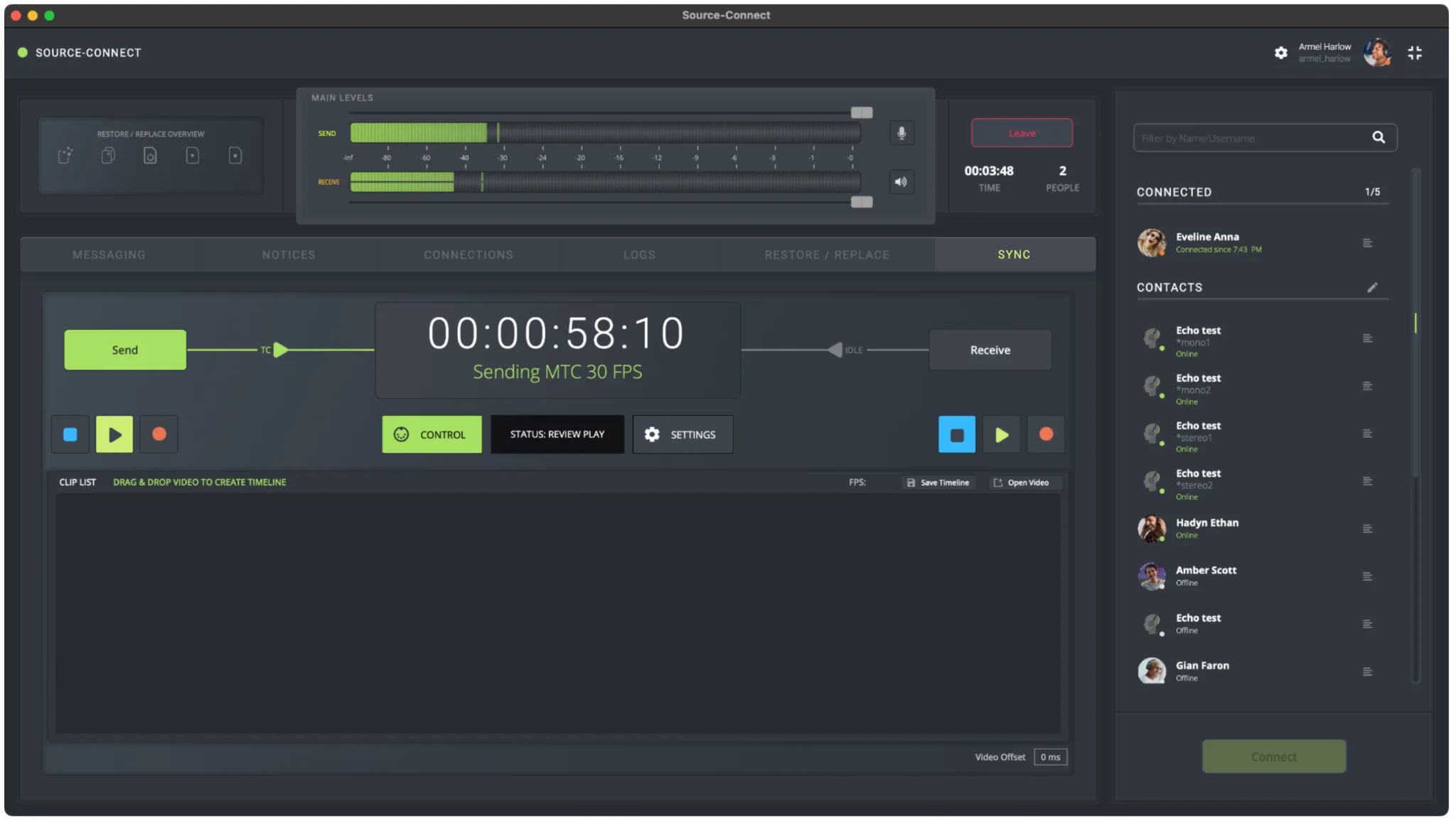Click the Connect button
This screenshot has width=1456, height=823.
click(1273, 756)
